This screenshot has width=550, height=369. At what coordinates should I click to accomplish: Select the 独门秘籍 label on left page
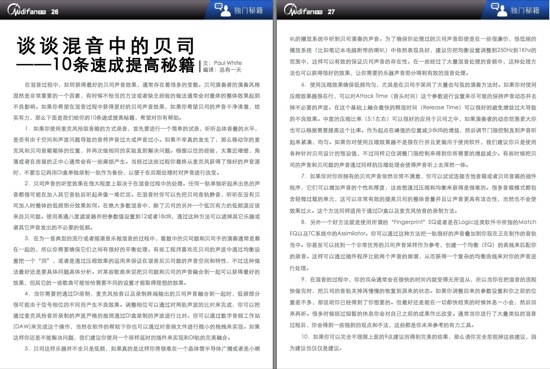(x=248, y=10)
